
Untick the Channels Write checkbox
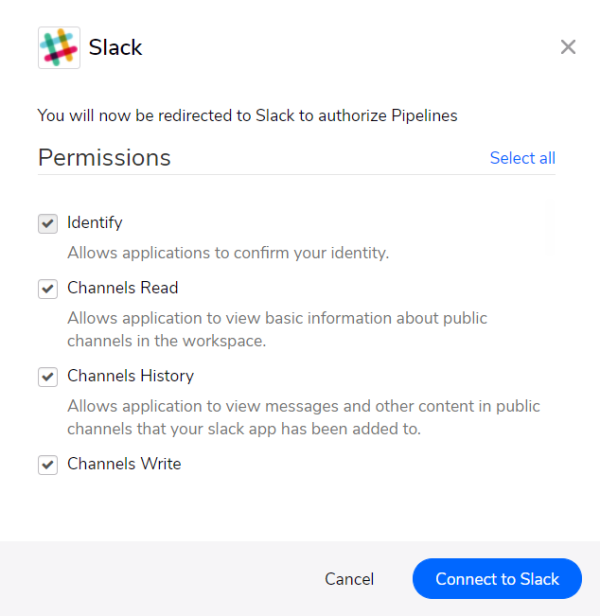click(x=48, y=465)
